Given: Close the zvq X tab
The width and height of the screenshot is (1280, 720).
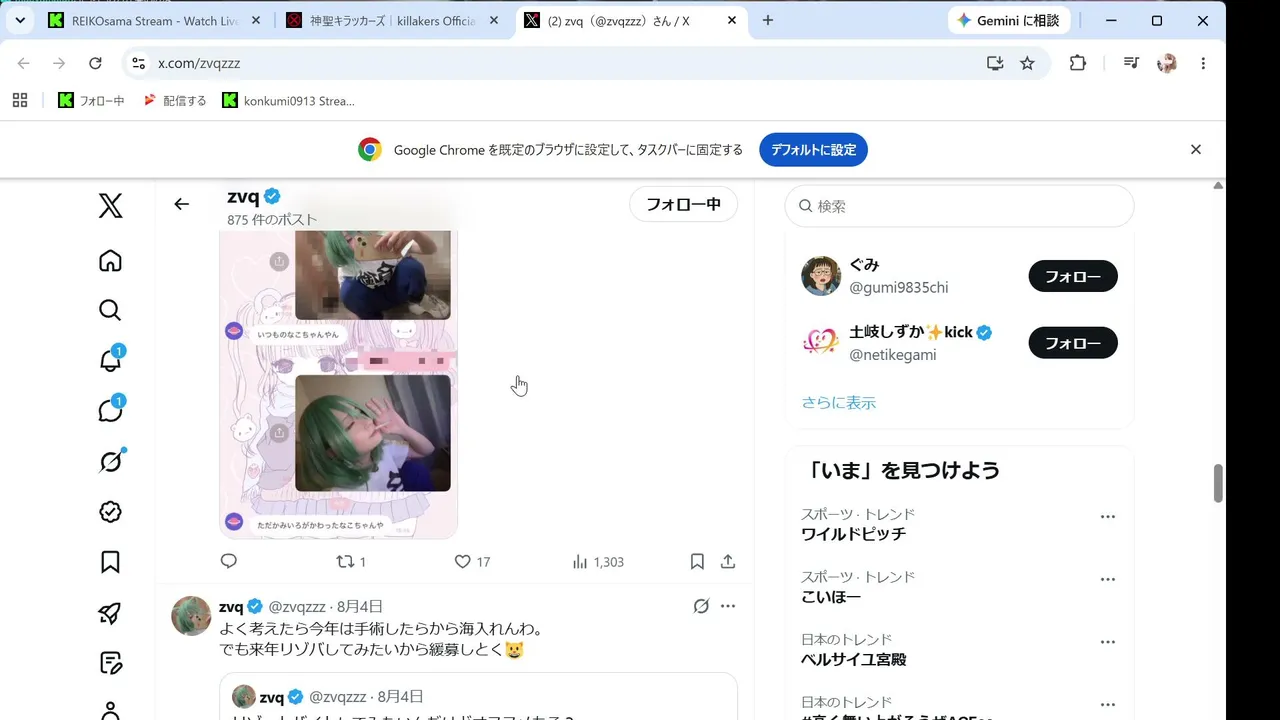Looking at the screenshot, I should 730,21.
